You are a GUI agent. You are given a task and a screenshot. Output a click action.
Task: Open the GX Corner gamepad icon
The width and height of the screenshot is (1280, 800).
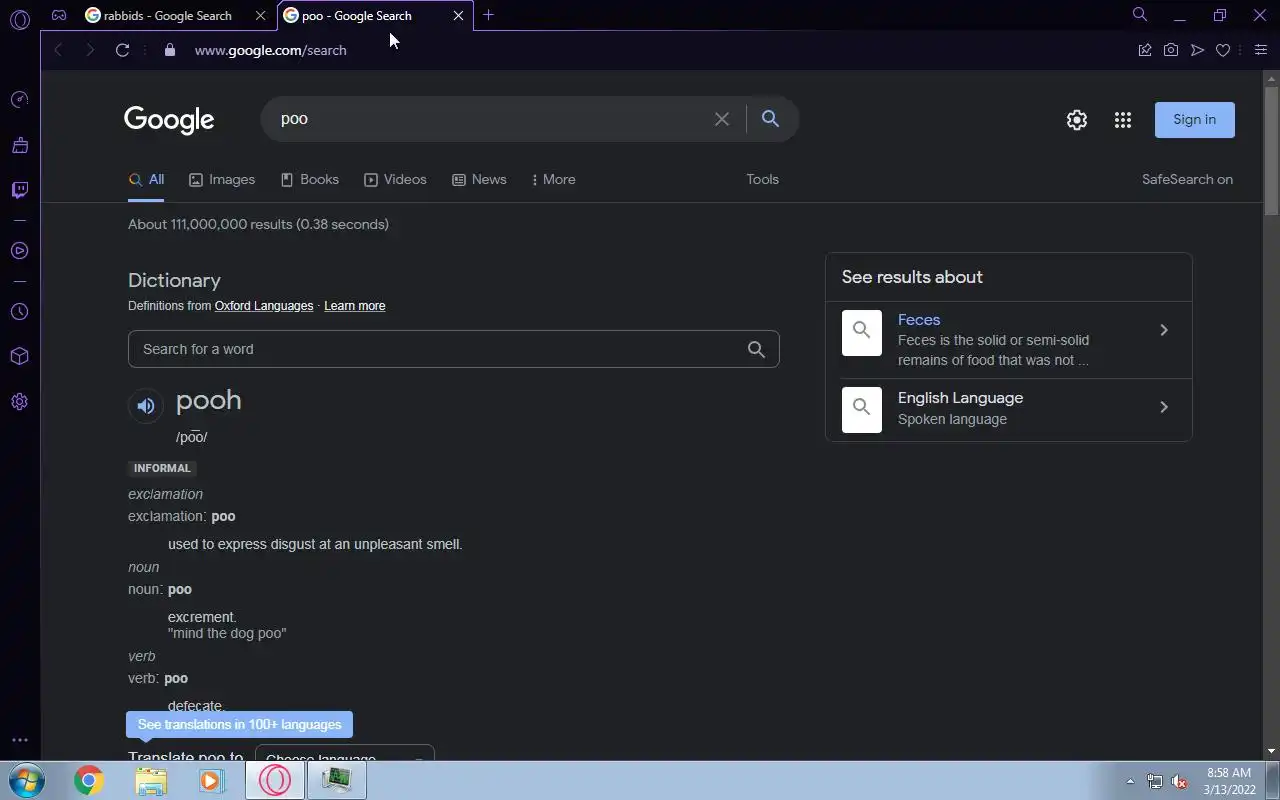click(x=59, y=15)
